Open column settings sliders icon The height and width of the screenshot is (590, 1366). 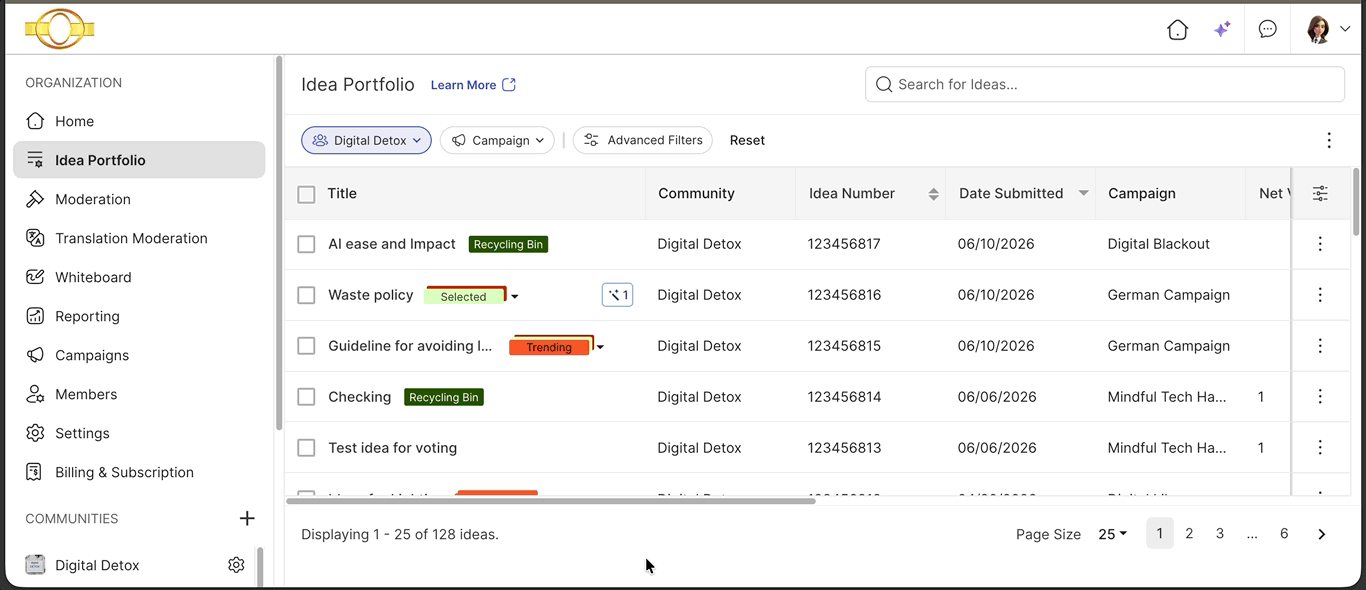coord(1320,194)
